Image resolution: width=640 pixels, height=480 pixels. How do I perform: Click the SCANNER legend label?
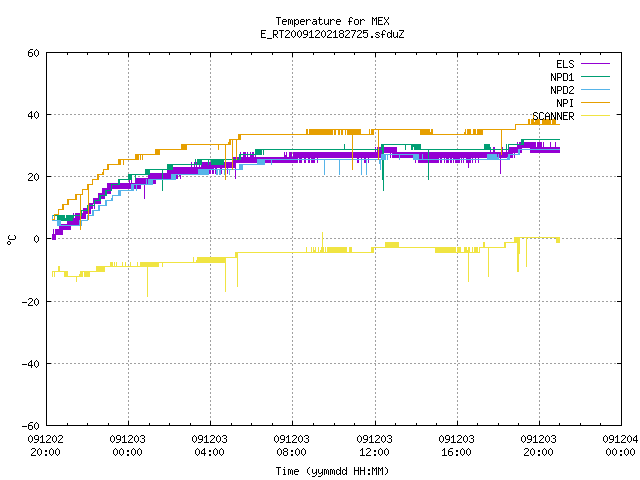[553, 116]
